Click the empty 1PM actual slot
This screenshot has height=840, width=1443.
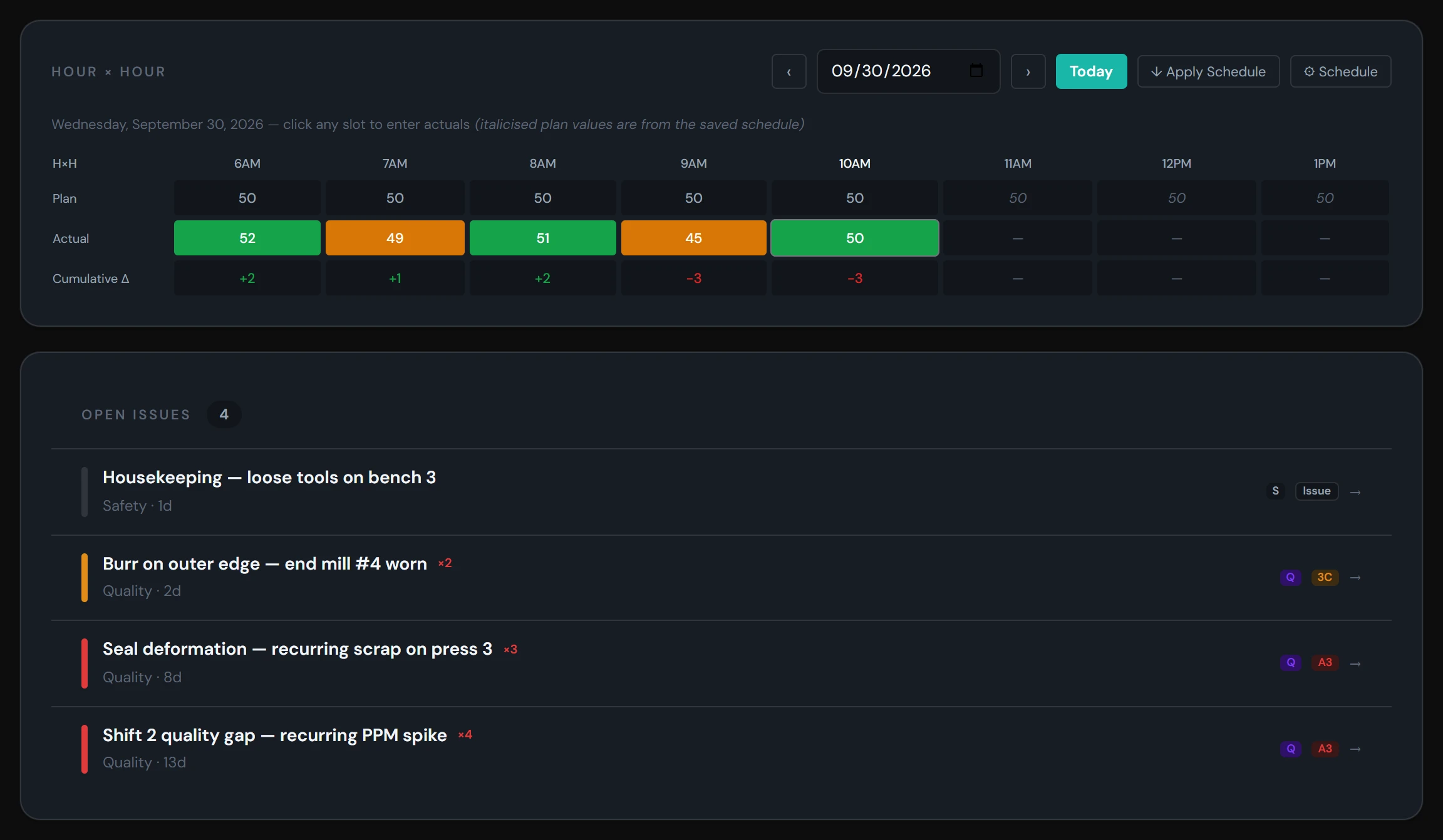point(1325,238)
